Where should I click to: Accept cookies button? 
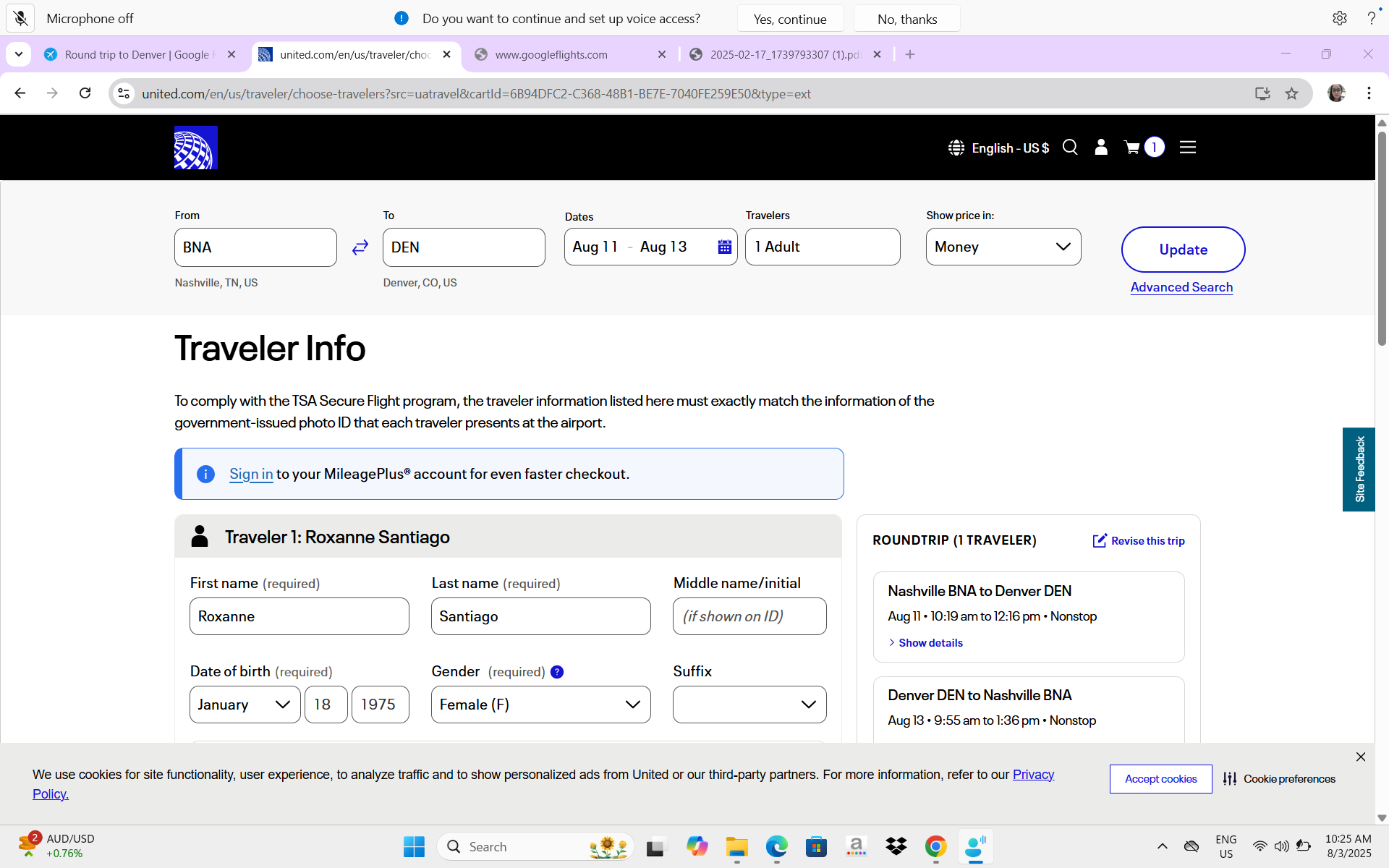[1160, 779]
